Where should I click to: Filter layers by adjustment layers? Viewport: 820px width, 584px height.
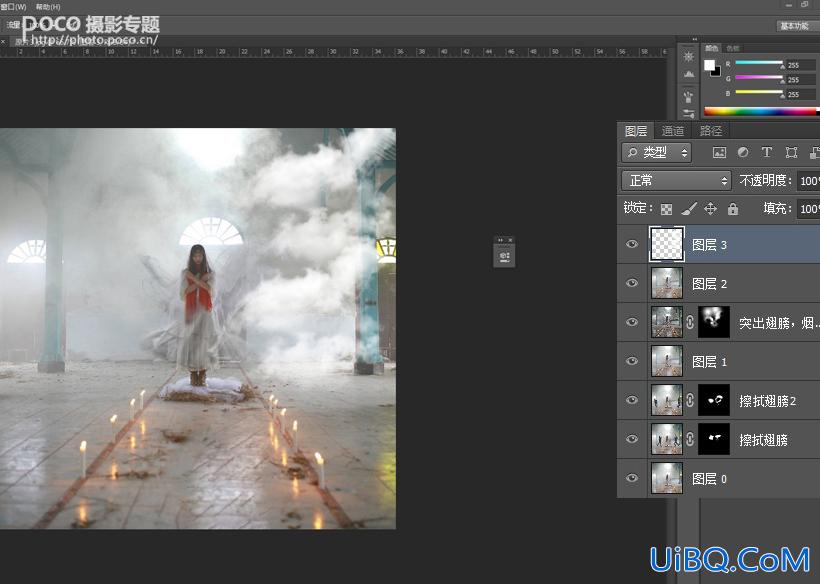pos(743,152)
